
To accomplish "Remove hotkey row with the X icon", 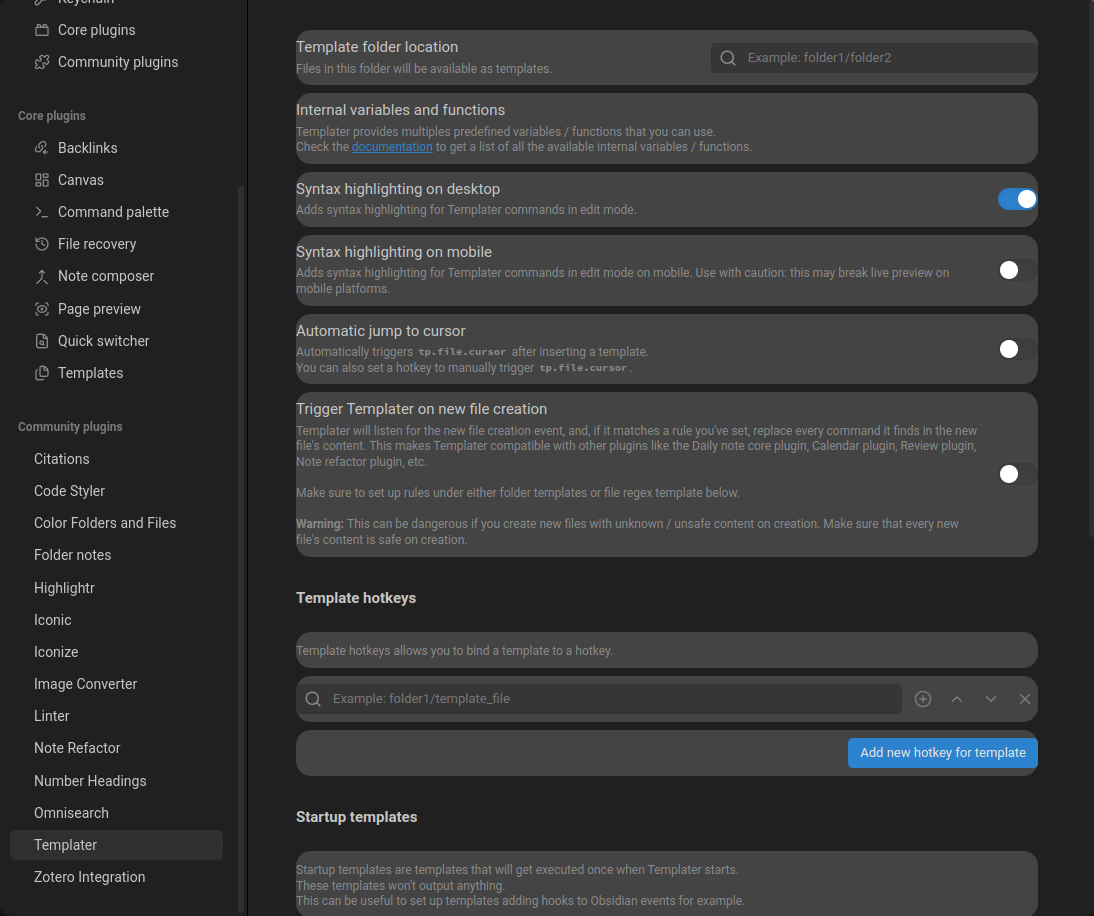I will click(x=1025, y=699).
